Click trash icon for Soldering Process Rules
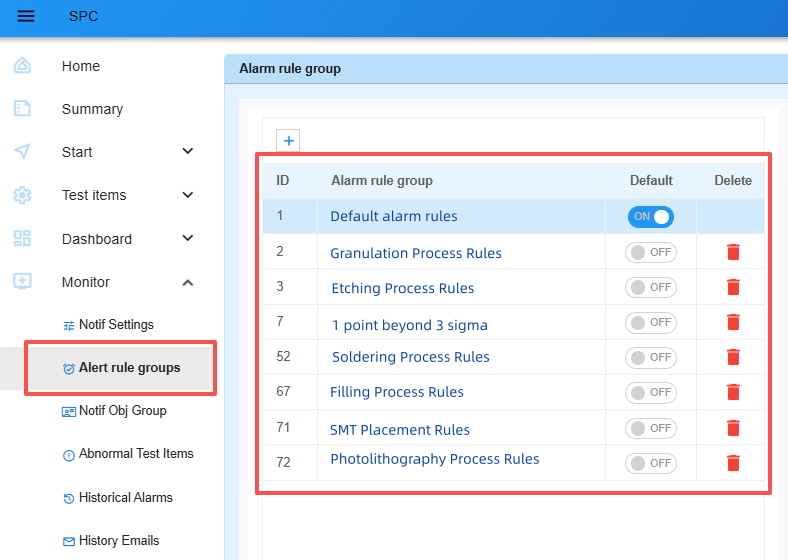This screenshot has width=788, height=560. pyautogui.click(x=733, y=357)
